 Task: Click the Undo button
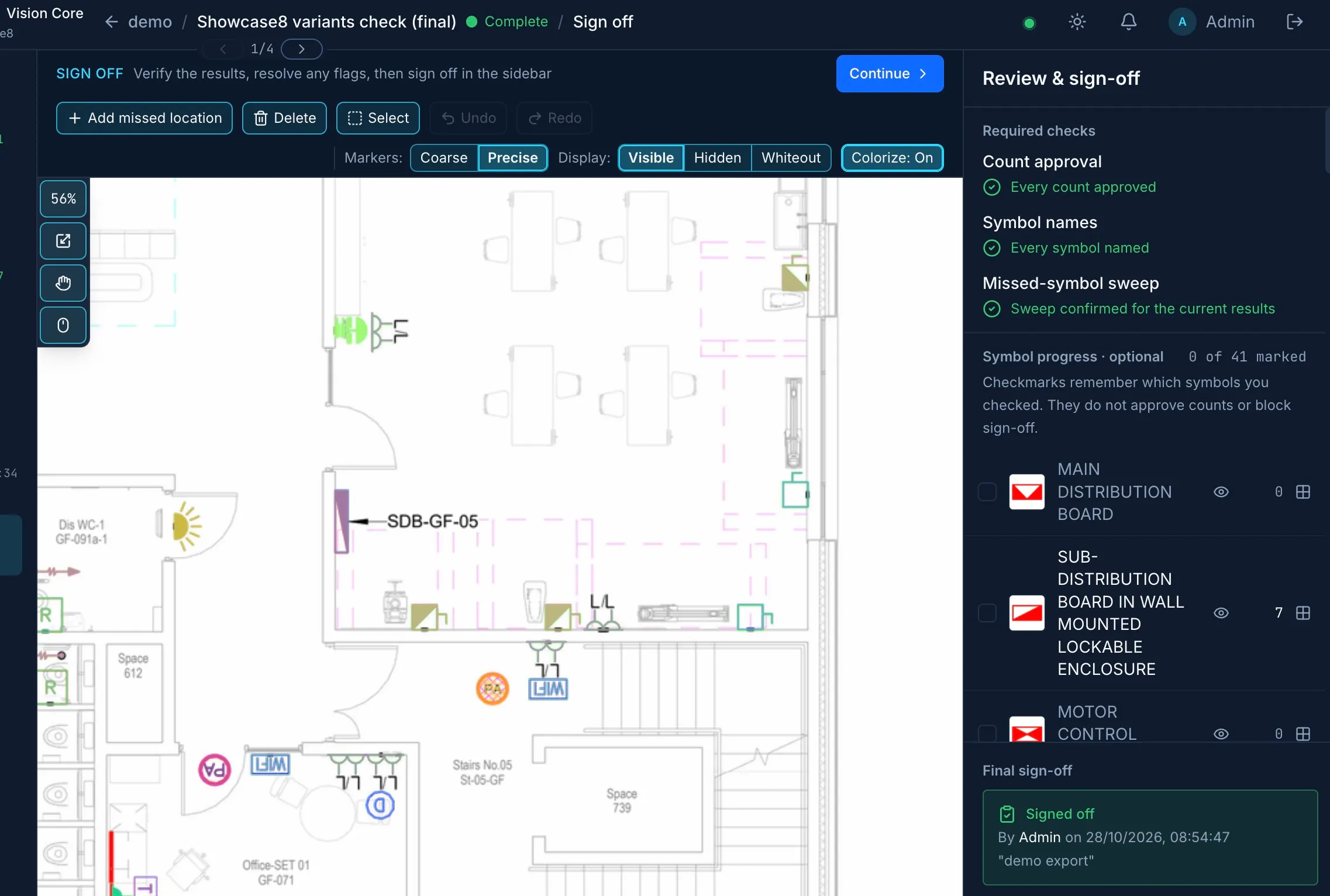coord(468,118)
